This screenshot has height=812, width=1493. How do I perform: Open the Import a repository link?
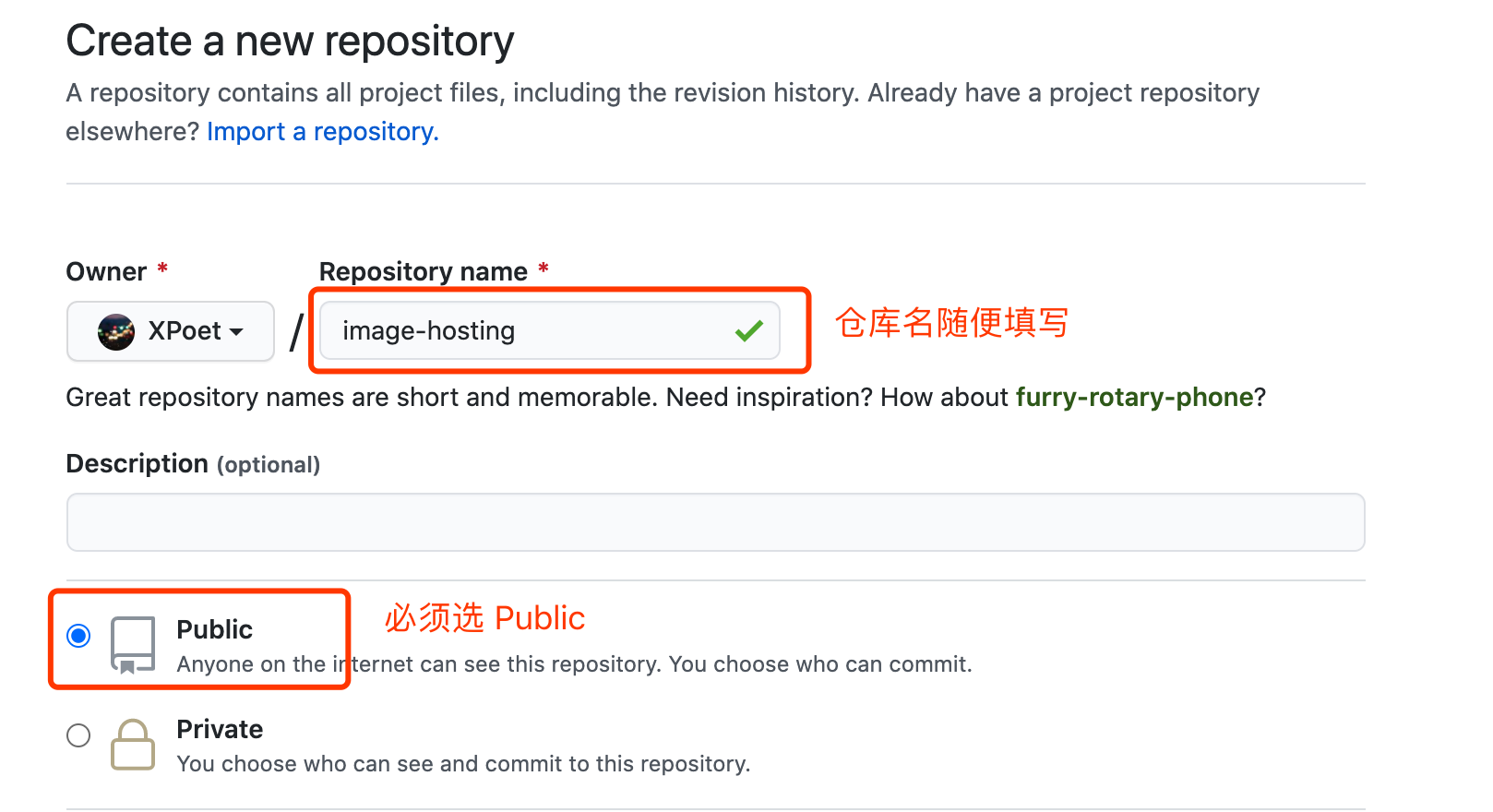pos(323,132)
